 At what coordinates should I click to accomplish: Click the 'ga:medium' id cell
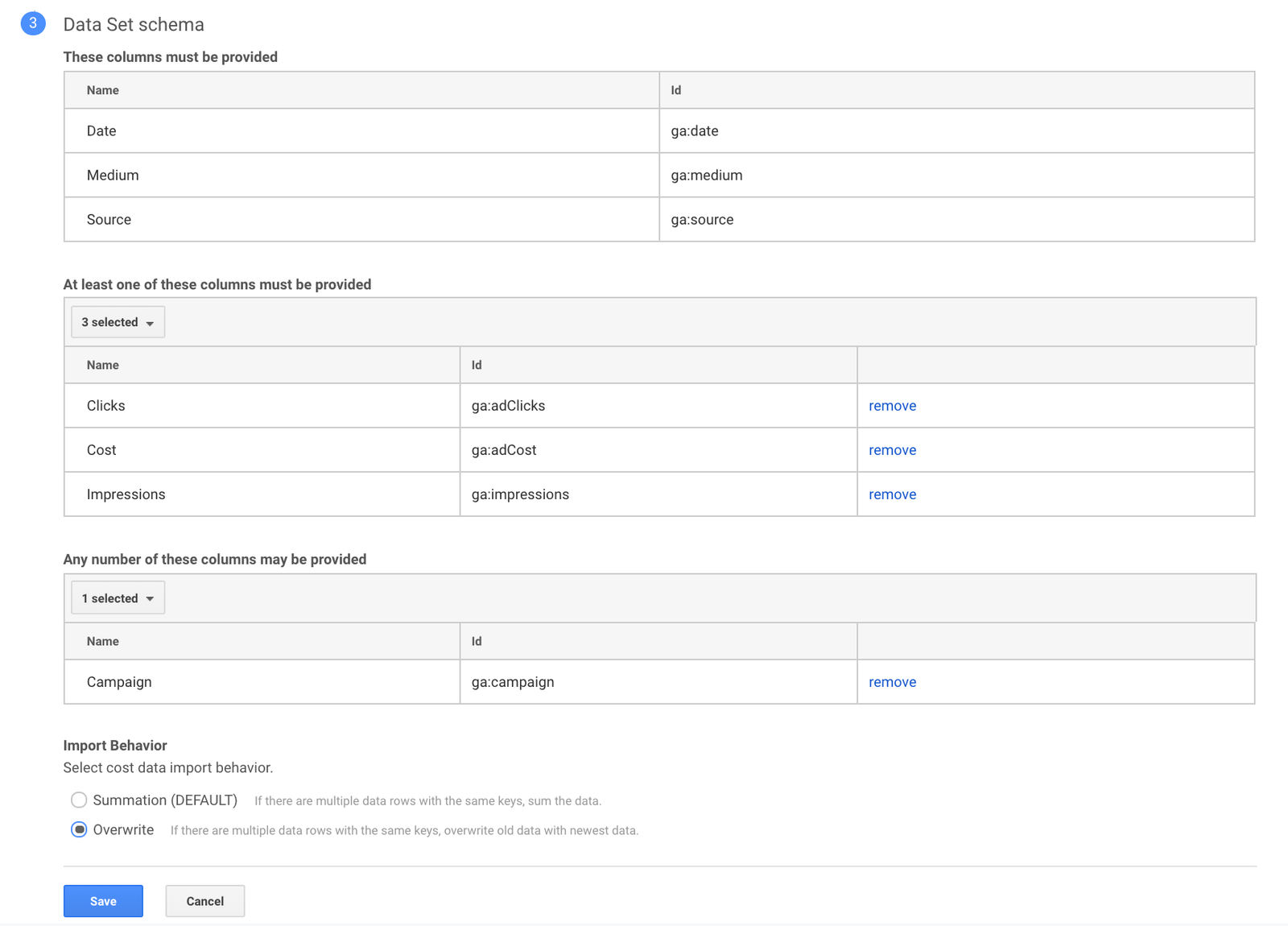(957, 175)
